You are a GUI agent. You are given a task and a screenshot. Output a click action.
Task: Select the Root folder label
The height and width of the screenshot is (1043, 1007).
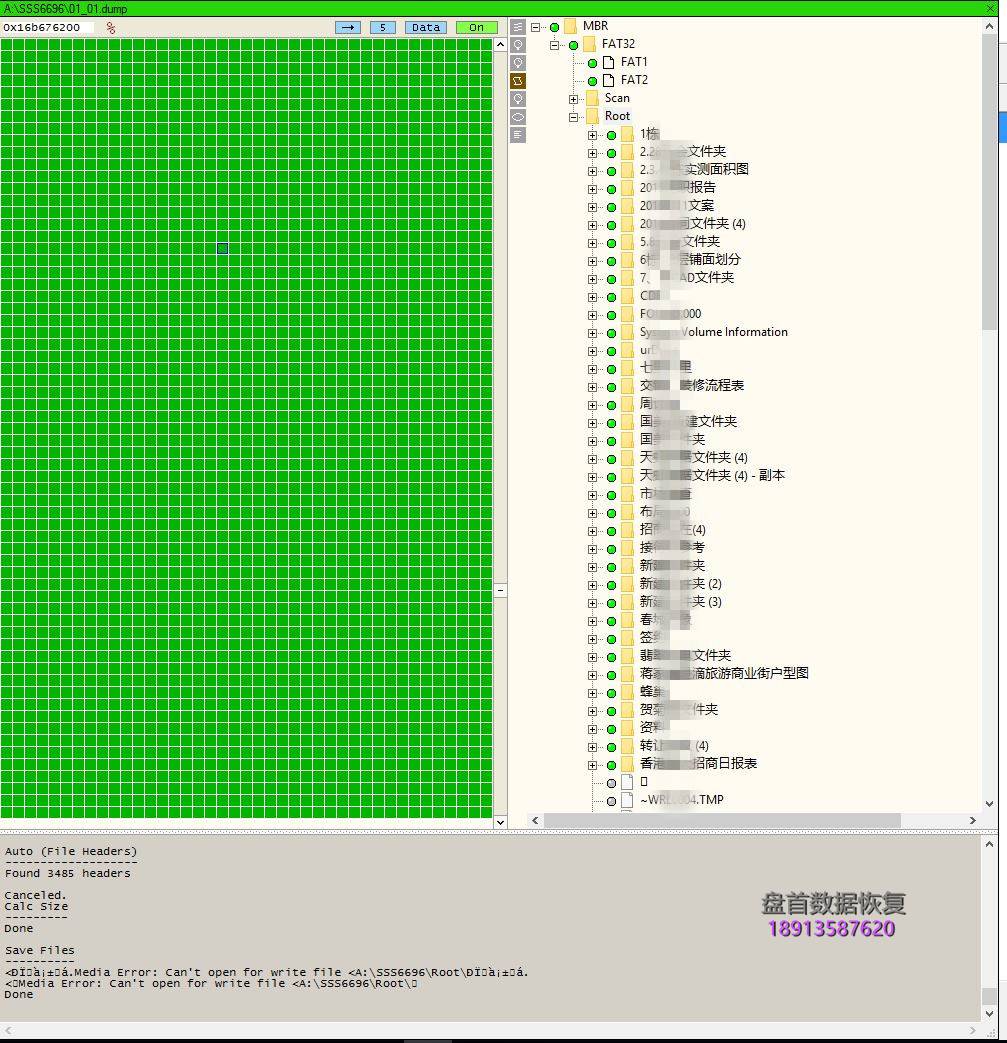(617, 116)
